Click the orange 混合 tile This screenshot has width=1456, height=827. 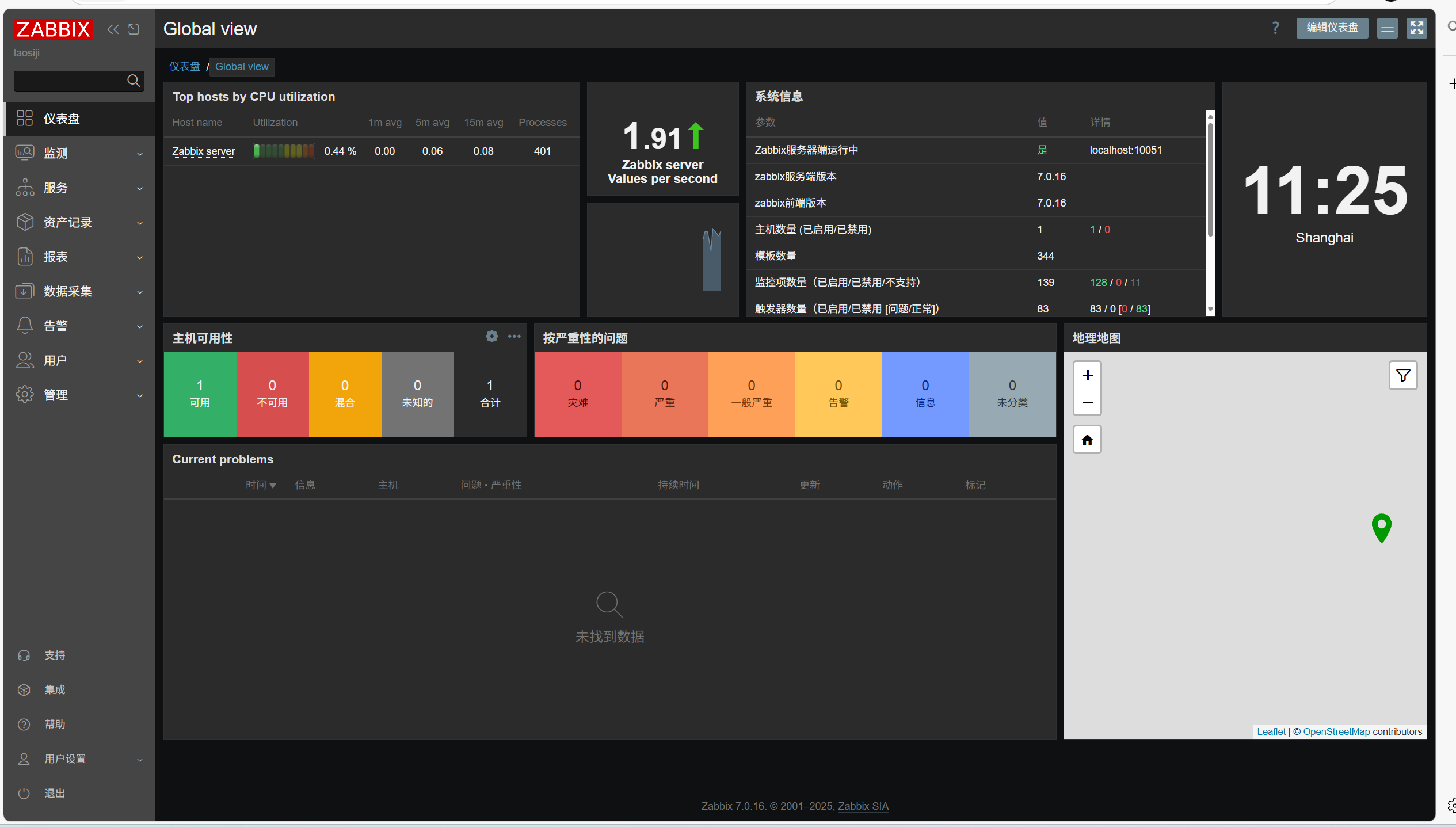(345, 394)
